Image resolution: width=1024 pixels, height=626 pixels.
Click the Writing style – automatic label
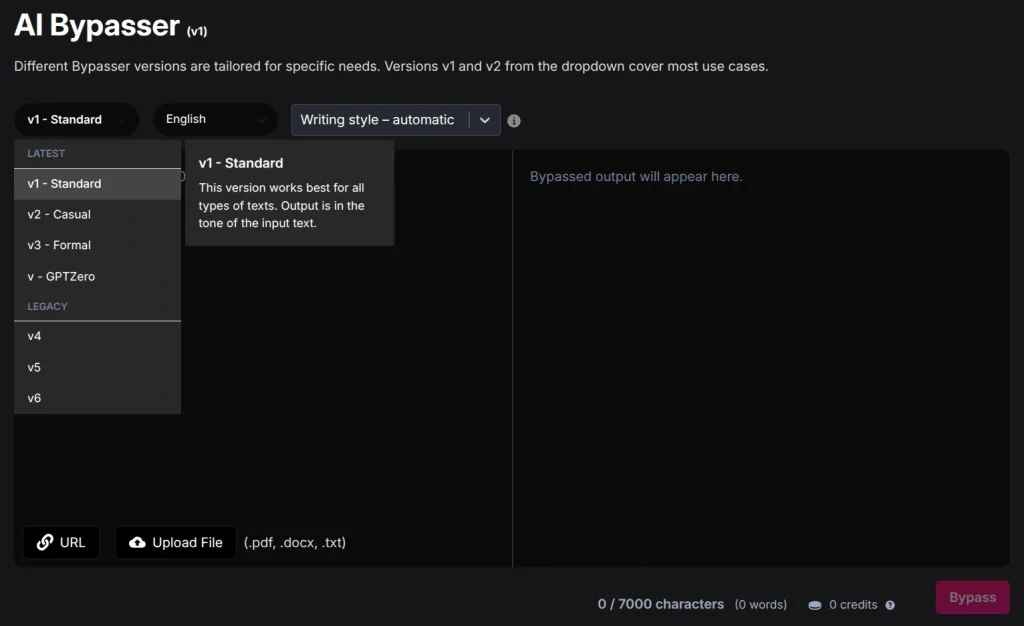point(378,120)
